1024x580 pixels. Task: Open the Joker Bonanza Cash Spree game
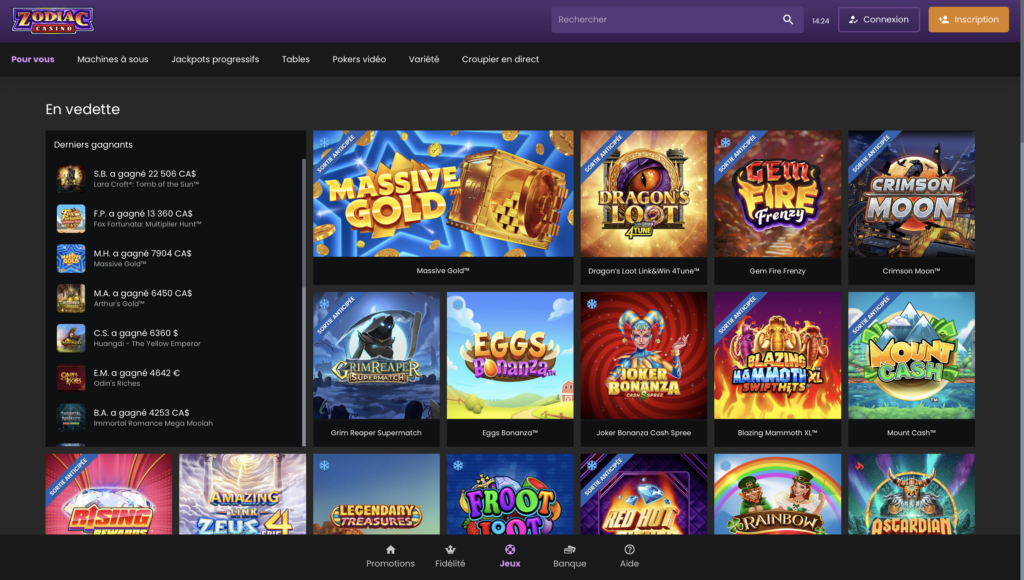click(x=643, y=369)
